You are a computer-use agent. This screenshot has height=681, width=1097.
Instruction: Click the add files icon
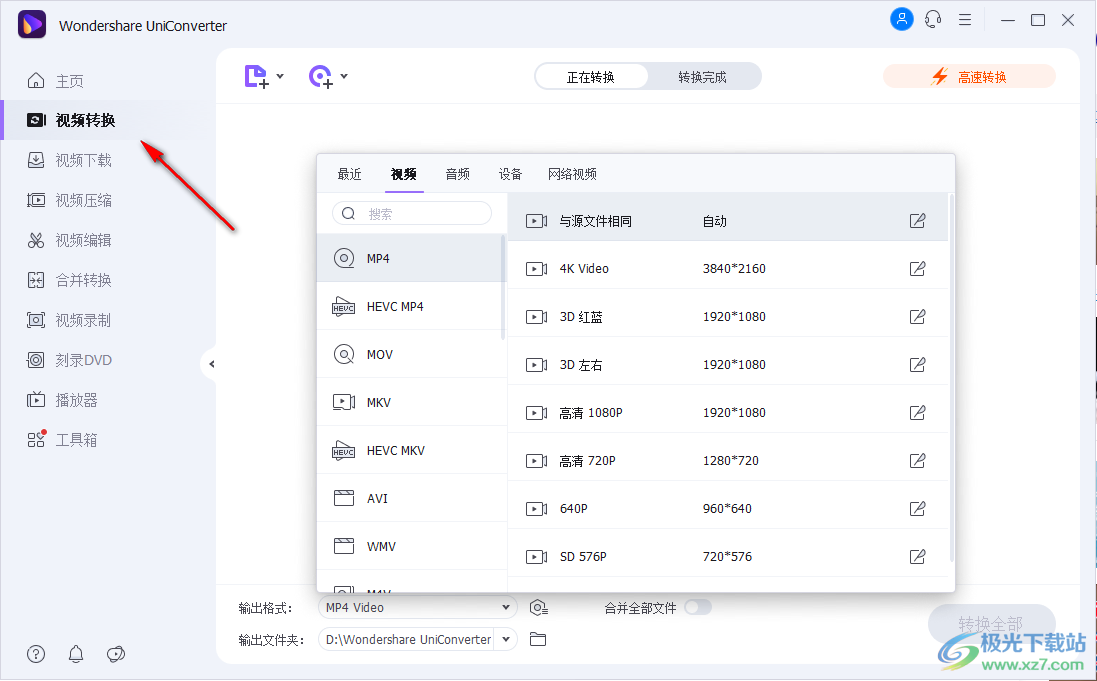(x=256, y=76)
